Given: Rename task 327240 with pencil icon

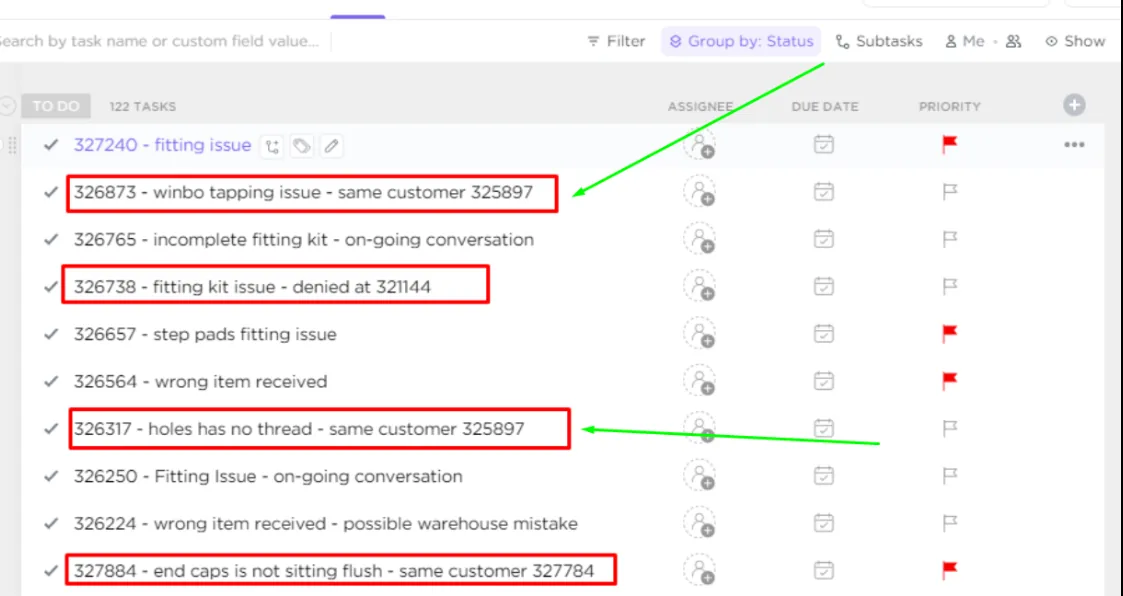Looking at the screenshot, I should coord(331,146).
